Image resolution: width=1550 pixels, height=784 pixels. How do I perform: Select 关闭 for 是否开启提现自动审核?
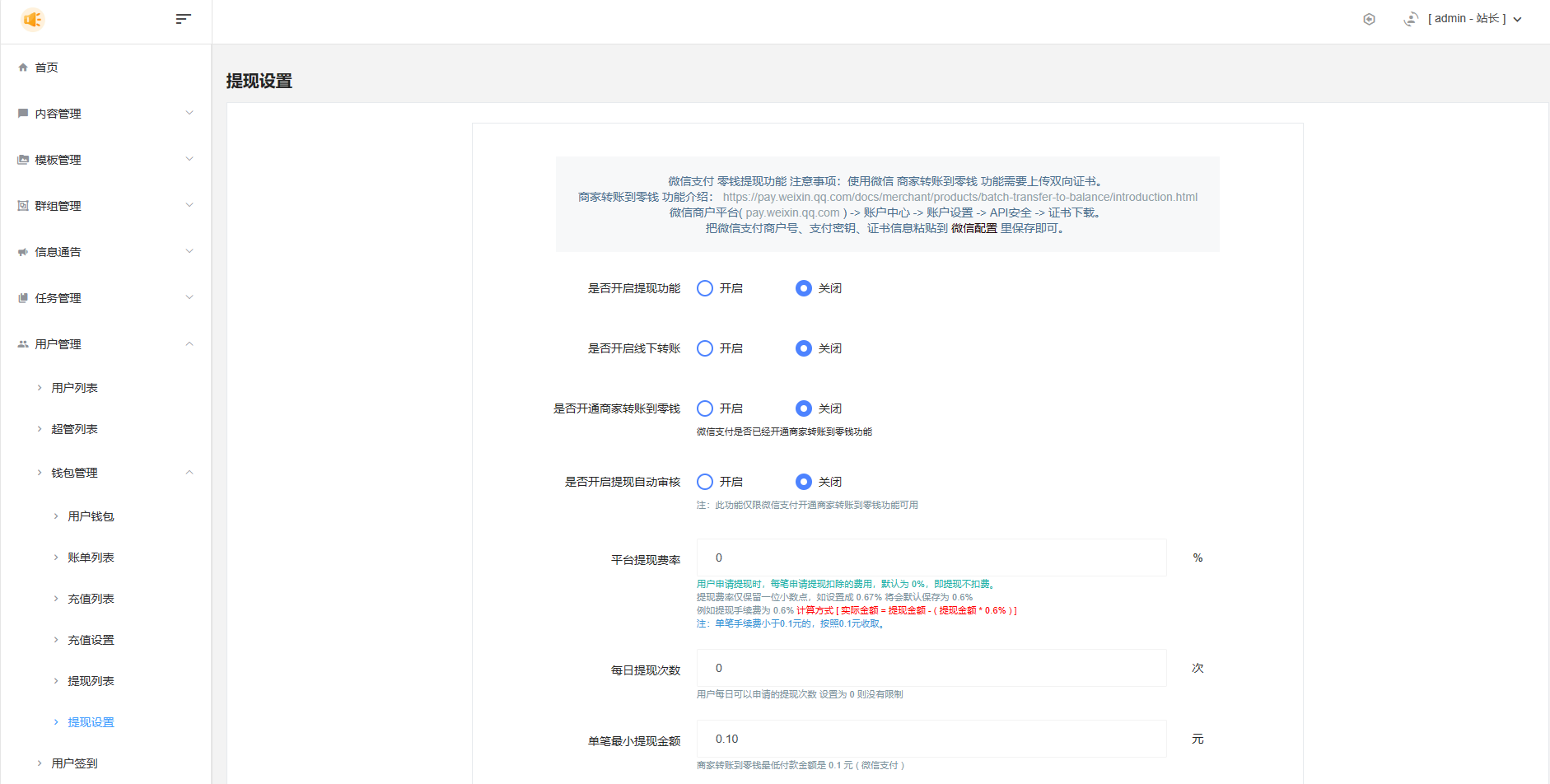804,482
